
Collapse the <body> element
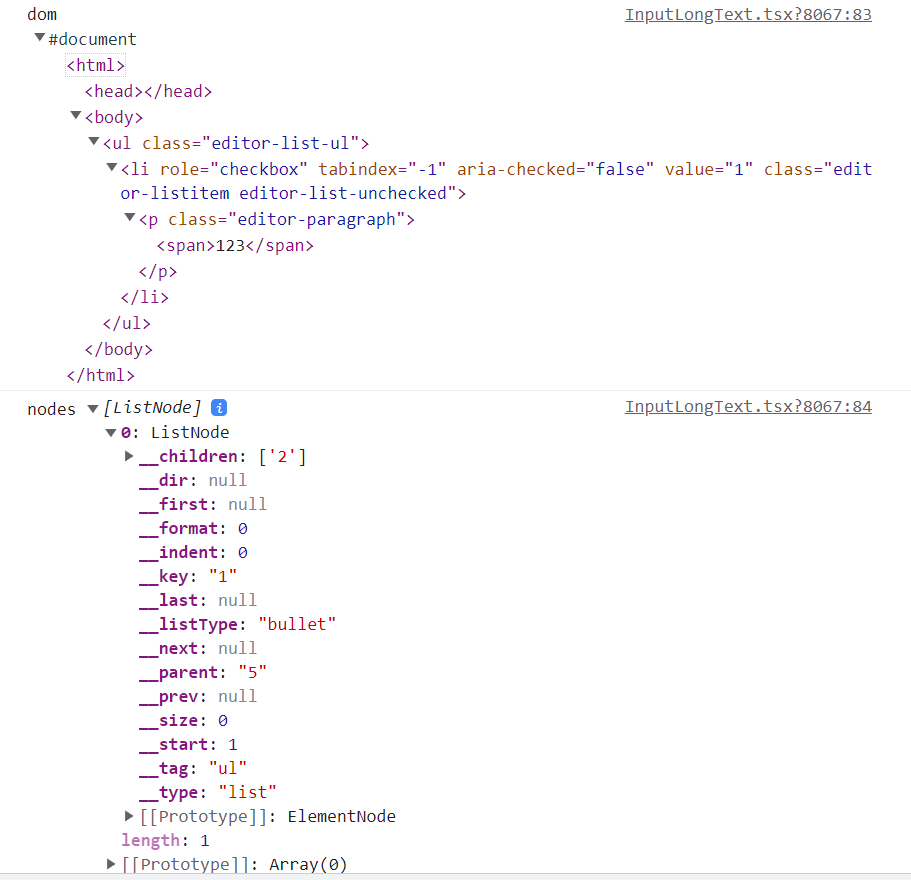(x=76, y=116)
